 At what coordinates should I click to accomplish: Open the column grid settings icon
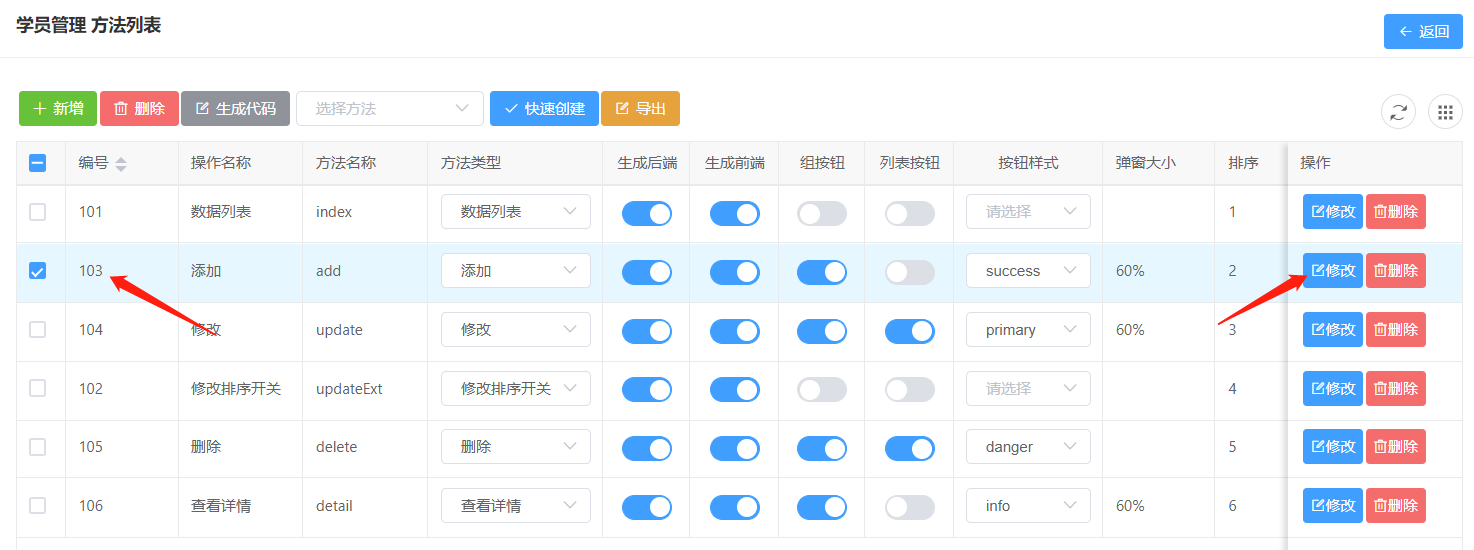[1445, 112]
